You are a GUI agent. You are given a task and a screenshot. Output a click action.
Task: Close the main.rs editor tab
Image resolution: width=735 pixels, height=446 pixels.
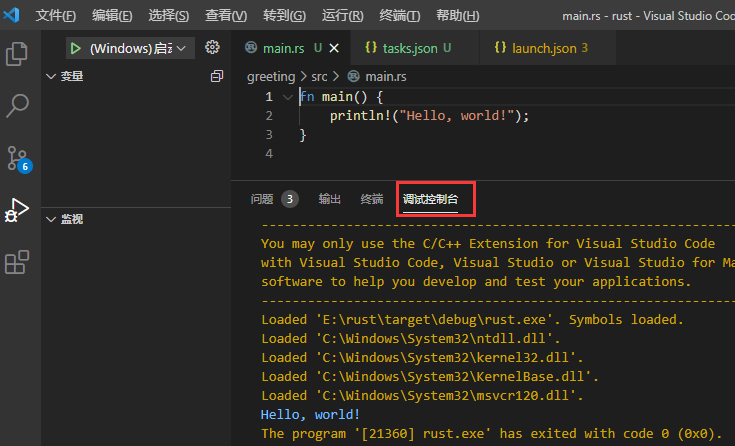tap(333, 48)
